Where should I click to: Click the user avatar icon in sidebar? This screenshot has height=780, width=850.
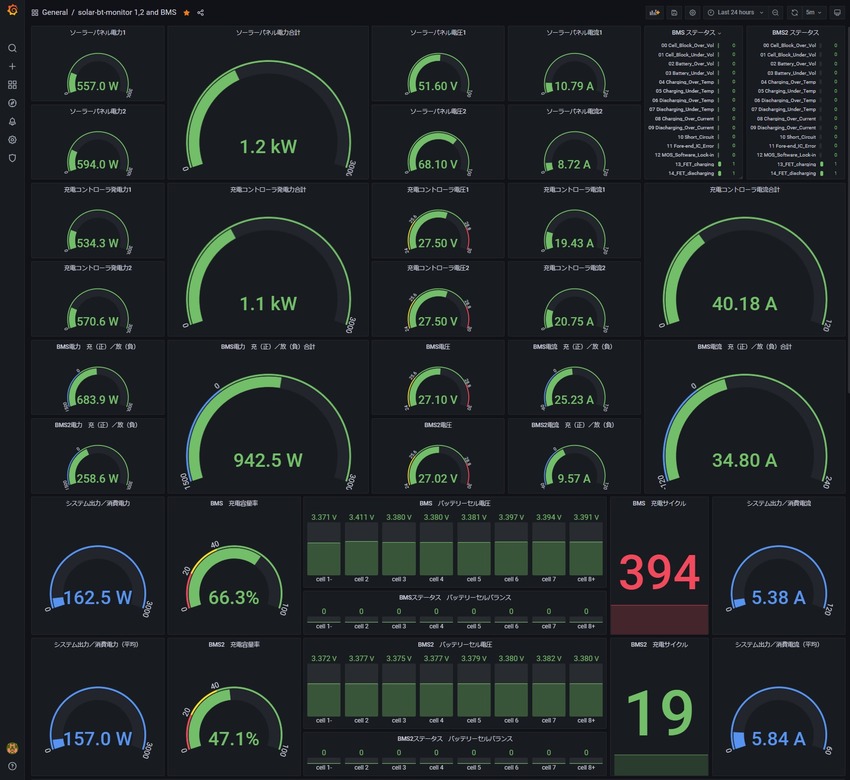coord(12,749)
